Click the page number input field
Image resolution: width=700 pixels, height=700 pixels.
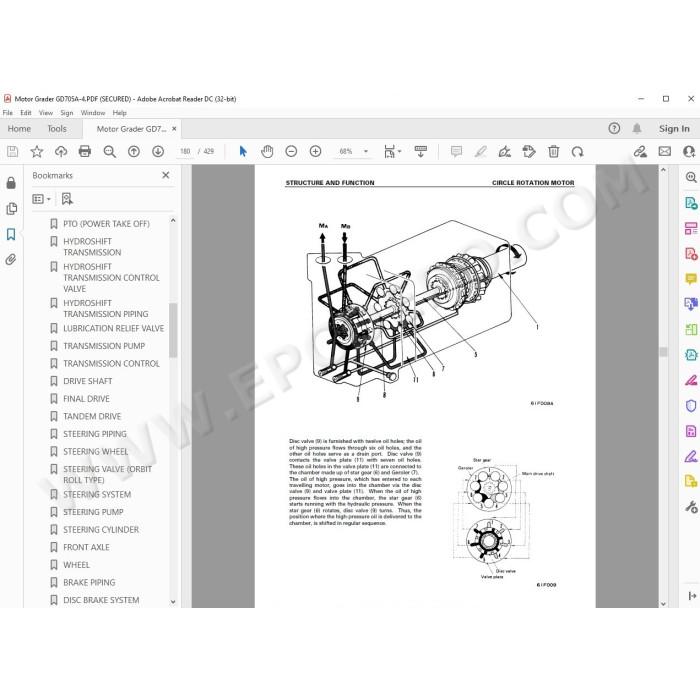pyautogui.click(x=185, y=152)
